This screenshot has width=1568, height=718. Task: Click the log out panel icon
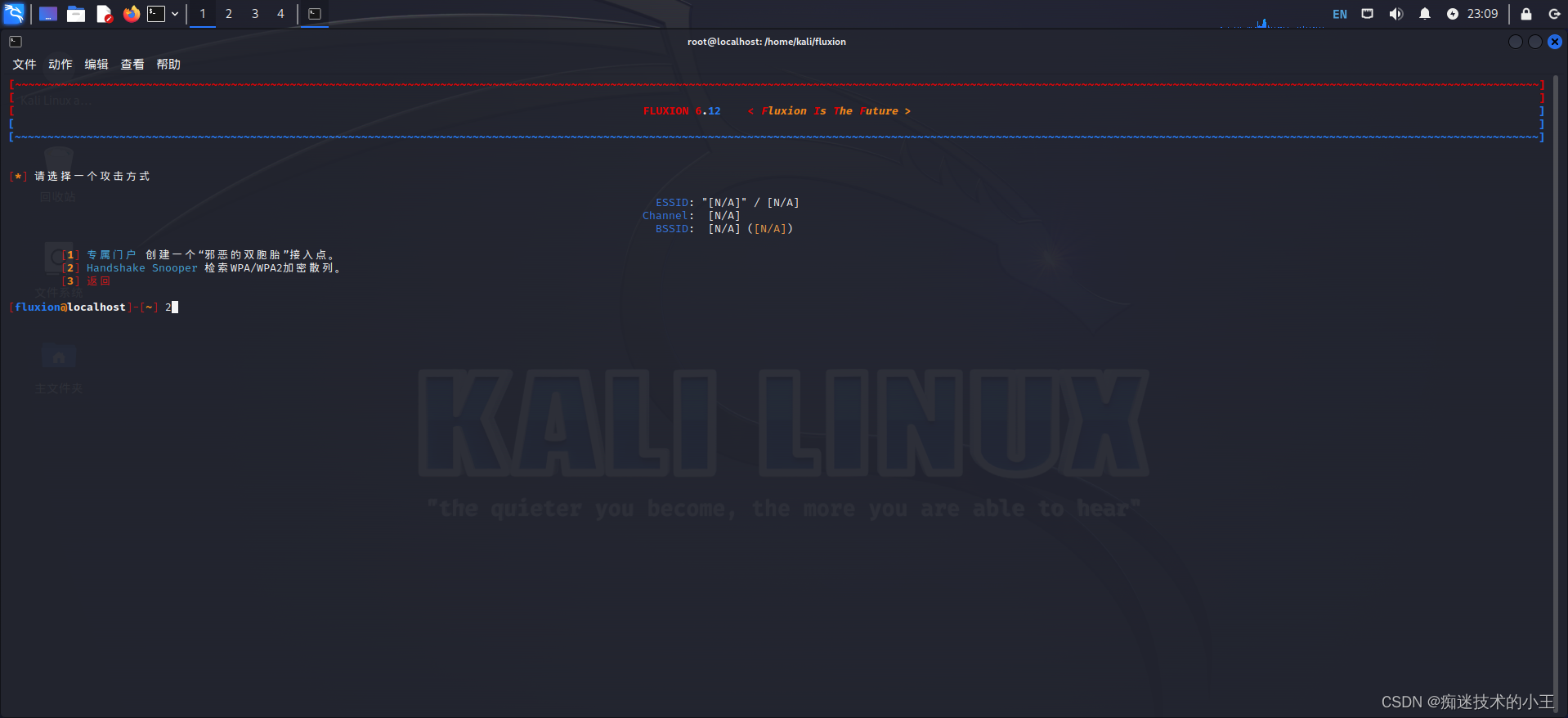click(x=1554, y=14)
